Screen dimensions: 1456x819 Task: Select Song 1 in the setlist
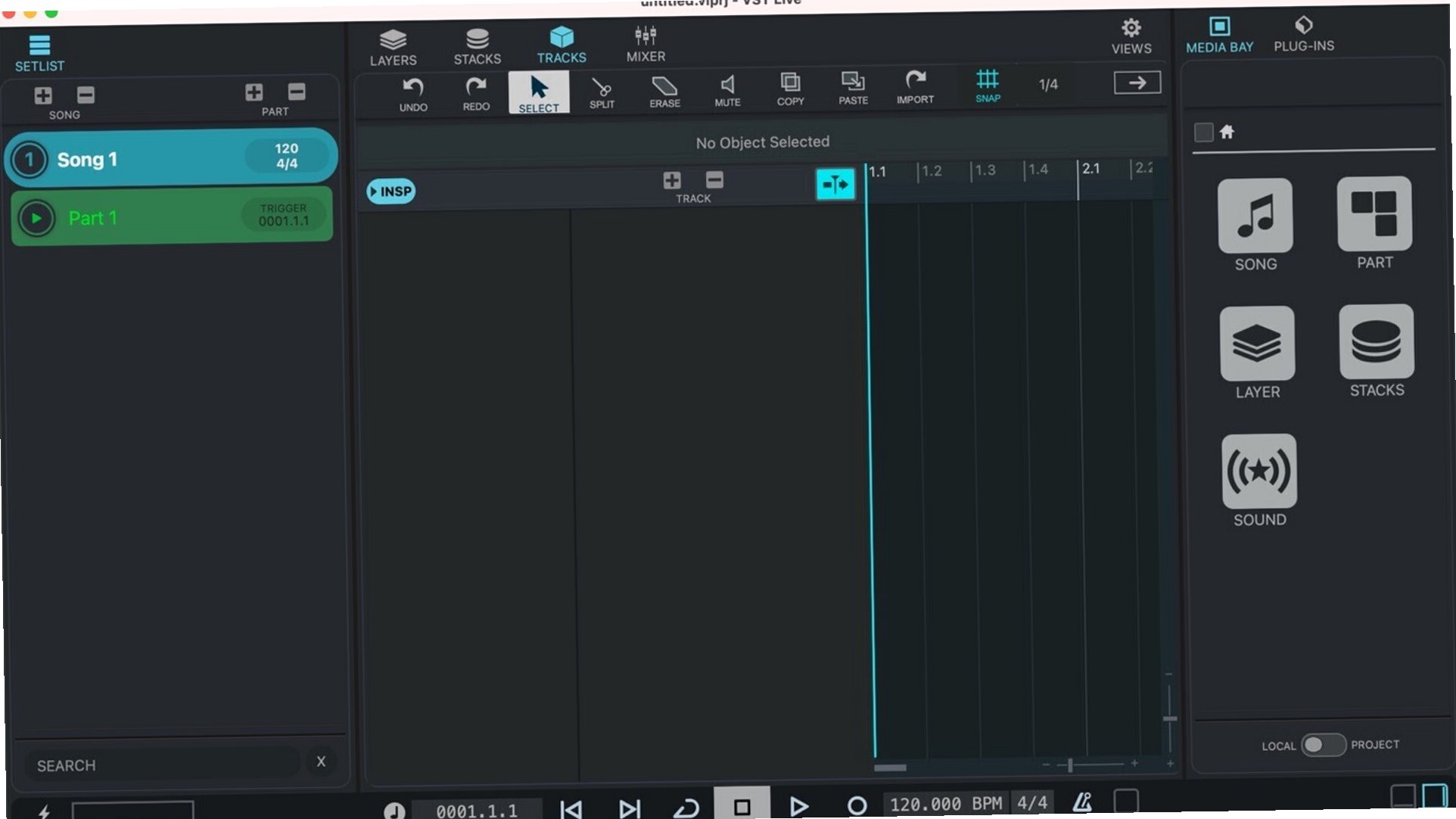click(x=171, y=159)
